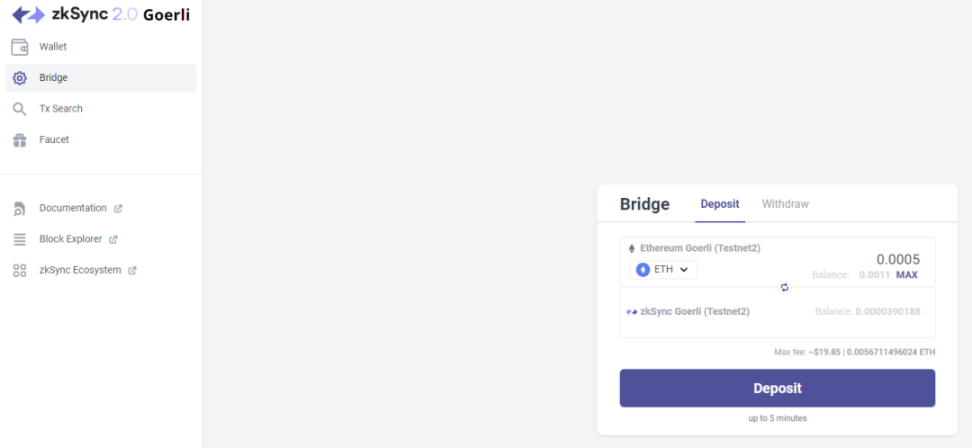Click the Tx Search magnifier icon
The image size is (972, 448).
[x=19, y=109]
